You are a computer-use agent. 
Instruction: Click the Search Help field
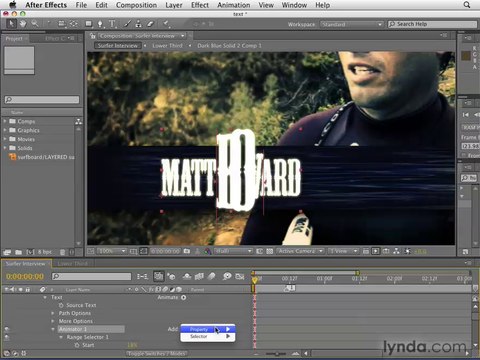[x=432, y=24]
